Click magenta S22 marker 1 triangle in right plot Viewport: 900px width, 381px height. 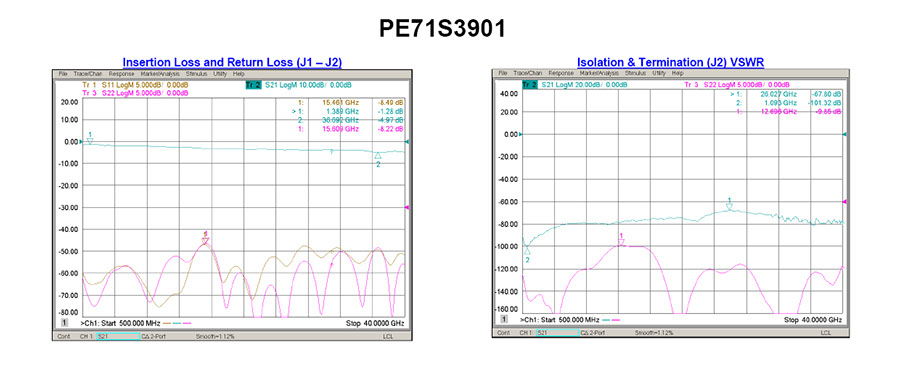coord(620,243)
